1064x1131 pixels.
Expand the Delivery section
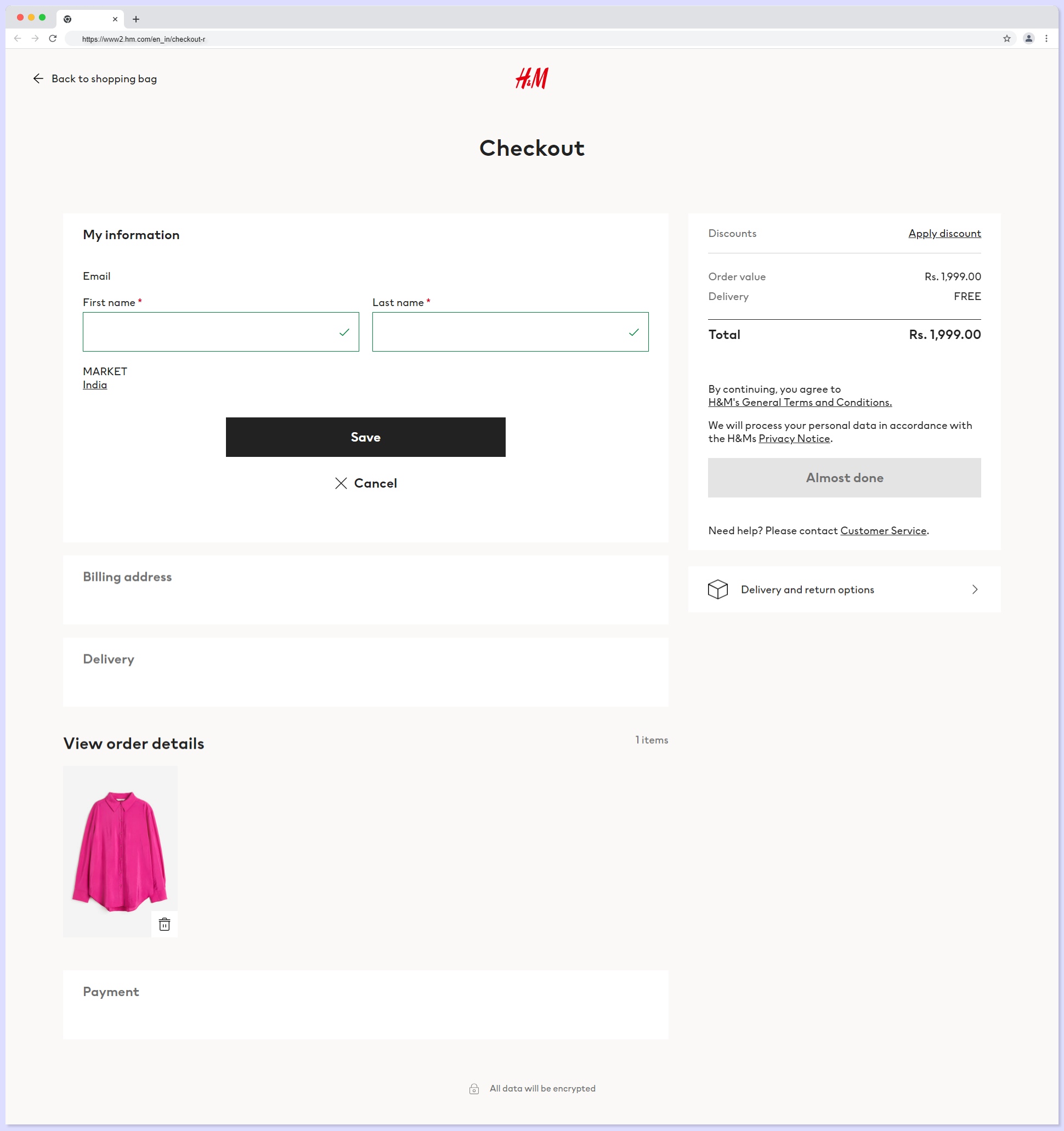365,672
